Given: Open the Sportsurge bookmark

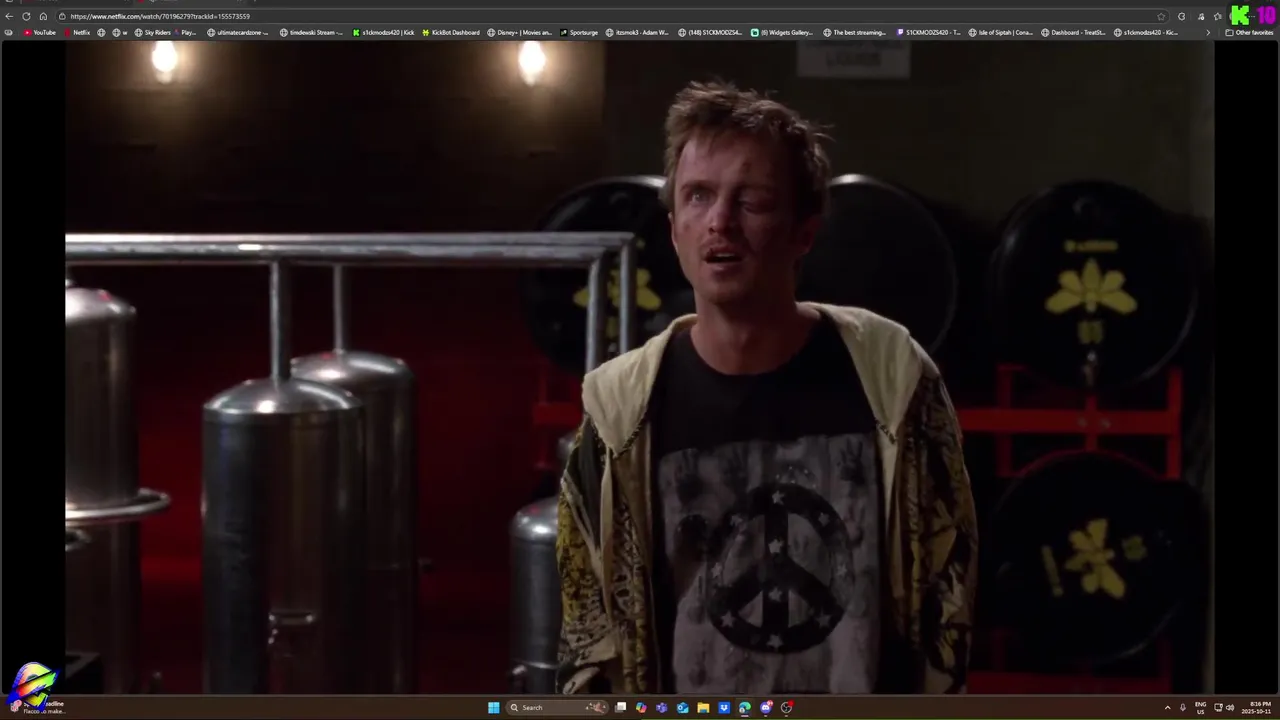Looking at the screenshot, I should tap(579, 32).
